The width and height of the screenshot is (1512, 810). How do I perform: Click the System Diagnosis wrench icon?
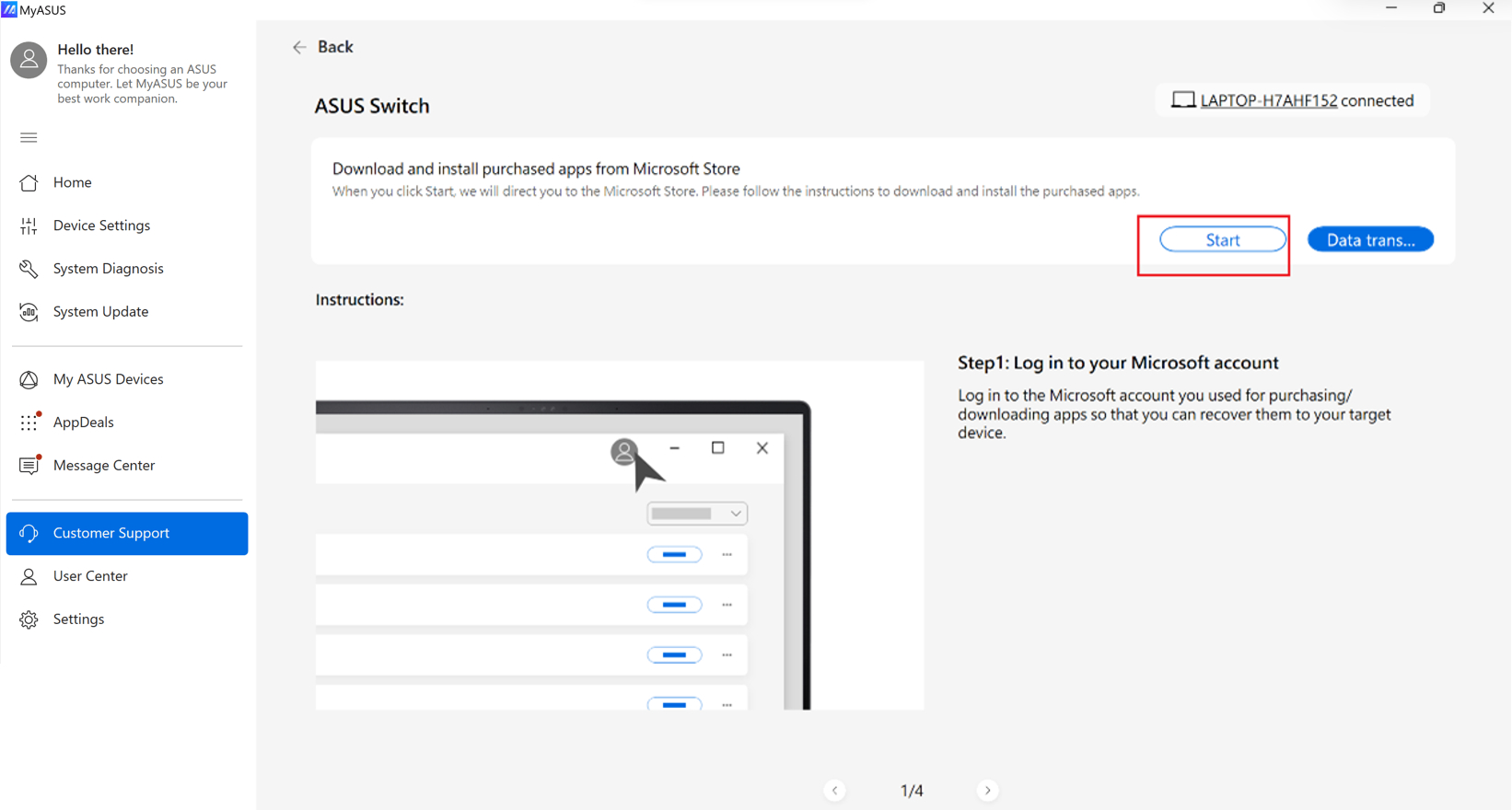click(x=29, y=269)
